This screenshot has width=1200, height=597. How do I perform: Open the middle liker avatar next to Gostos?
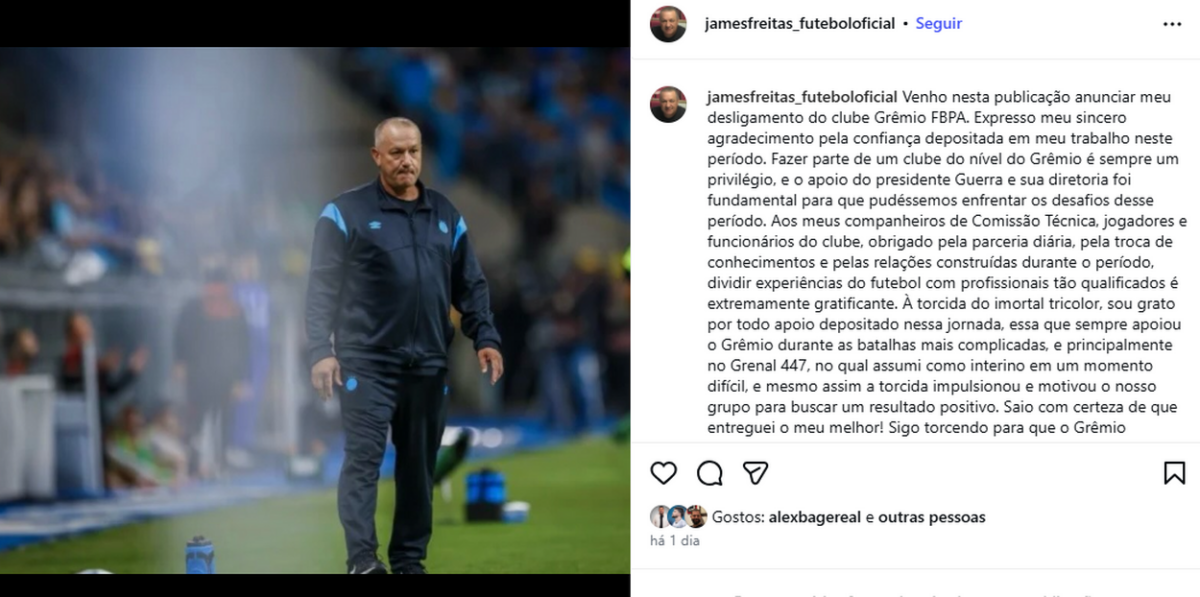pyautogui.click(x=678, y=517)
